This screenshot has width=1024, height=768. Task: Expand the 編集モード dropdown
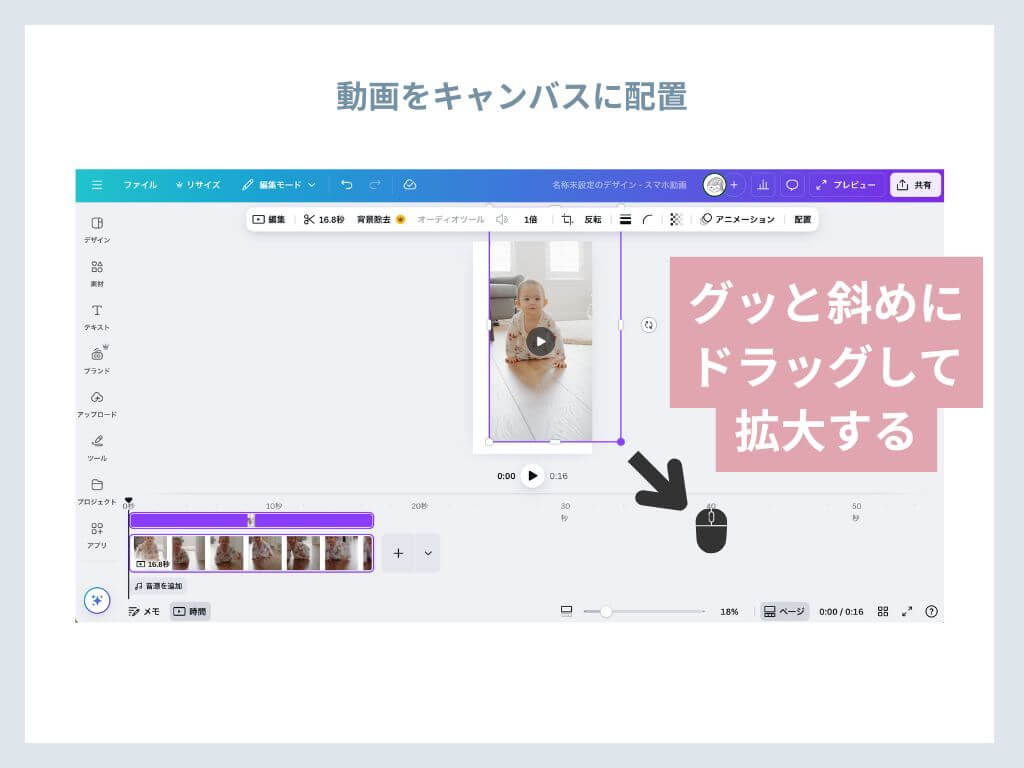tap(279, 185)
